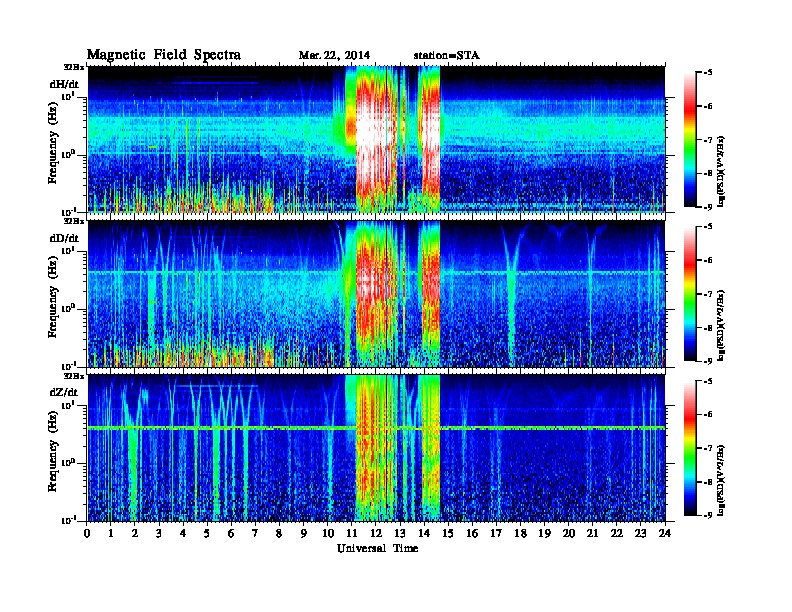Open the dZ/dt spectrogram plot
This screenshot has width=792, height=612.
click(x=376, y=448)
